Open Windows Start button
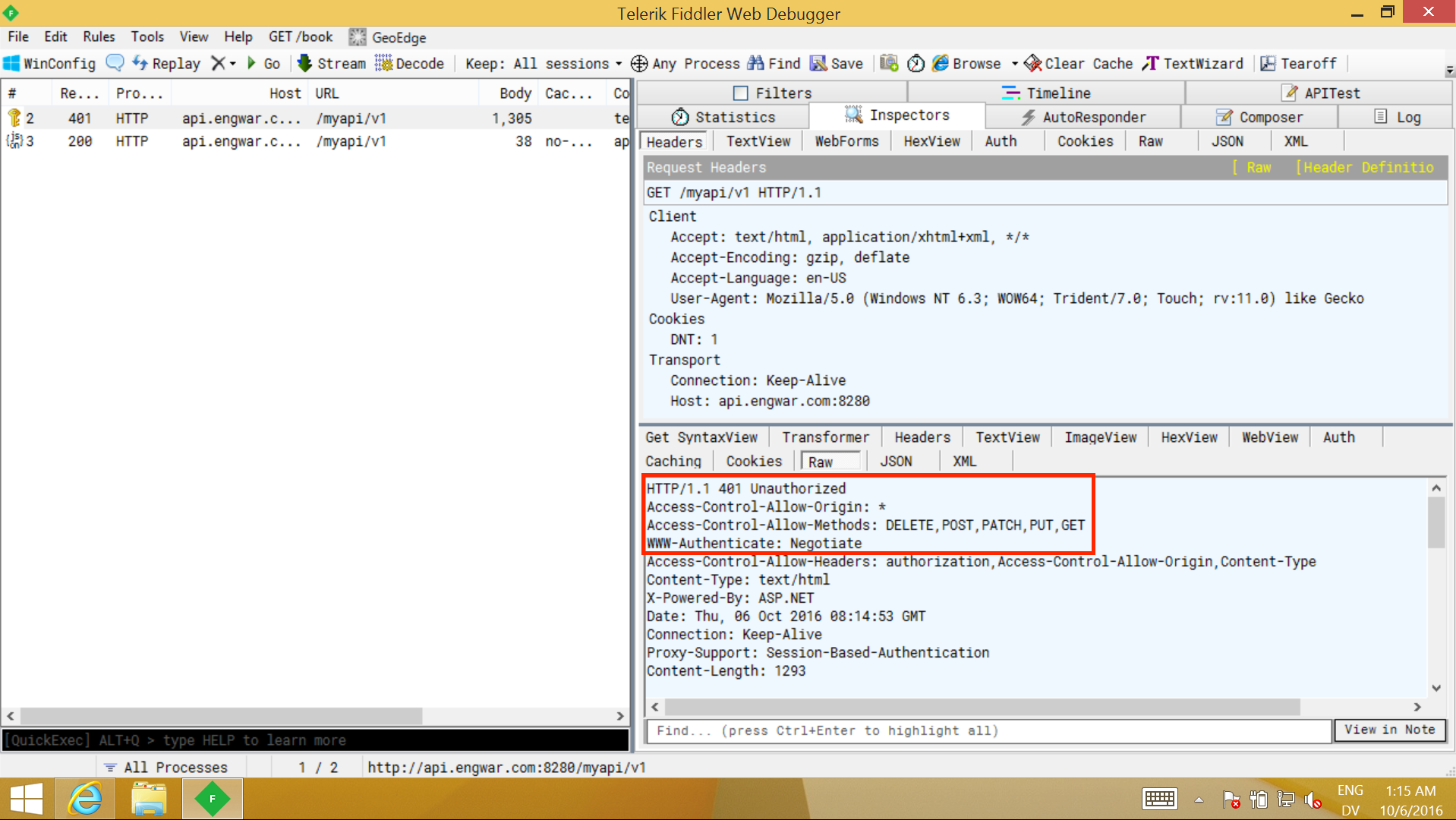This screenshot has height=820, width=1456. coord(27,799)
